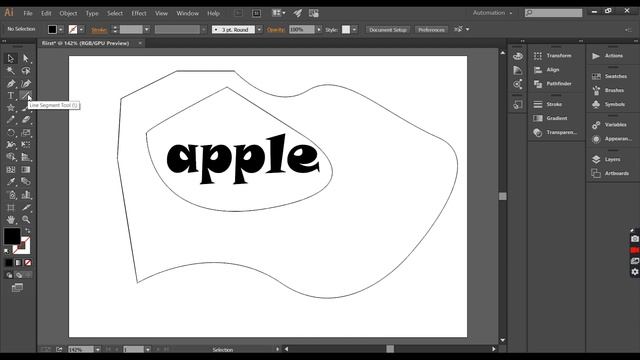Pick the Gradient tool
640x360 pixels.
(x=26, y=169)
